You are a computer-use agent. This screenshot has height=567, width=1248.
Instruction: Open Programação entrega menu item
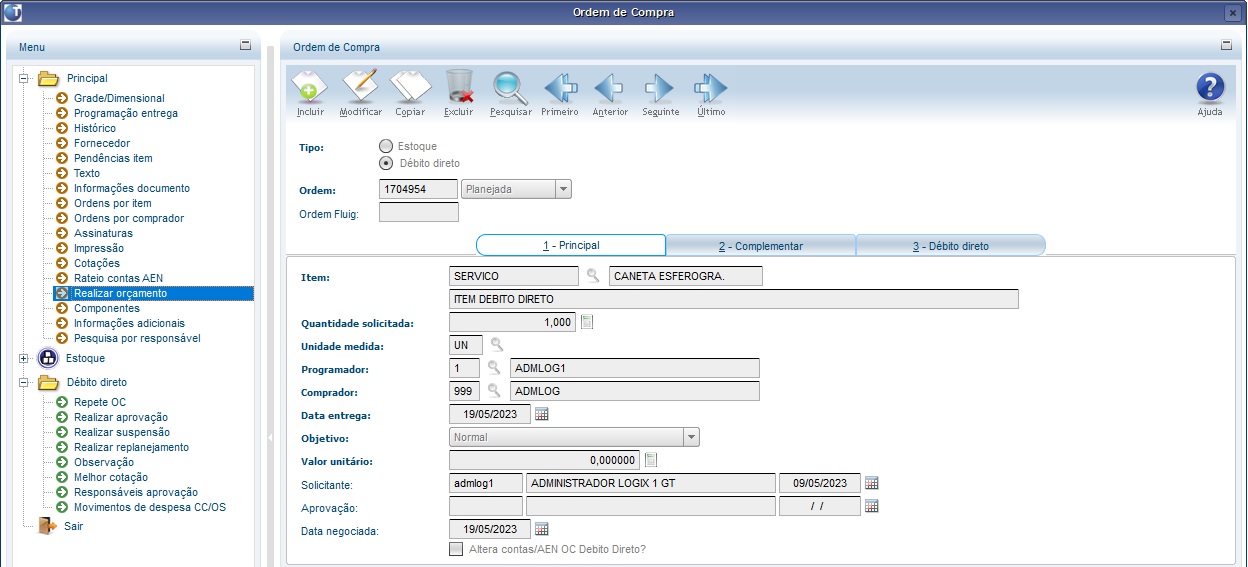[x=126, y=113]
